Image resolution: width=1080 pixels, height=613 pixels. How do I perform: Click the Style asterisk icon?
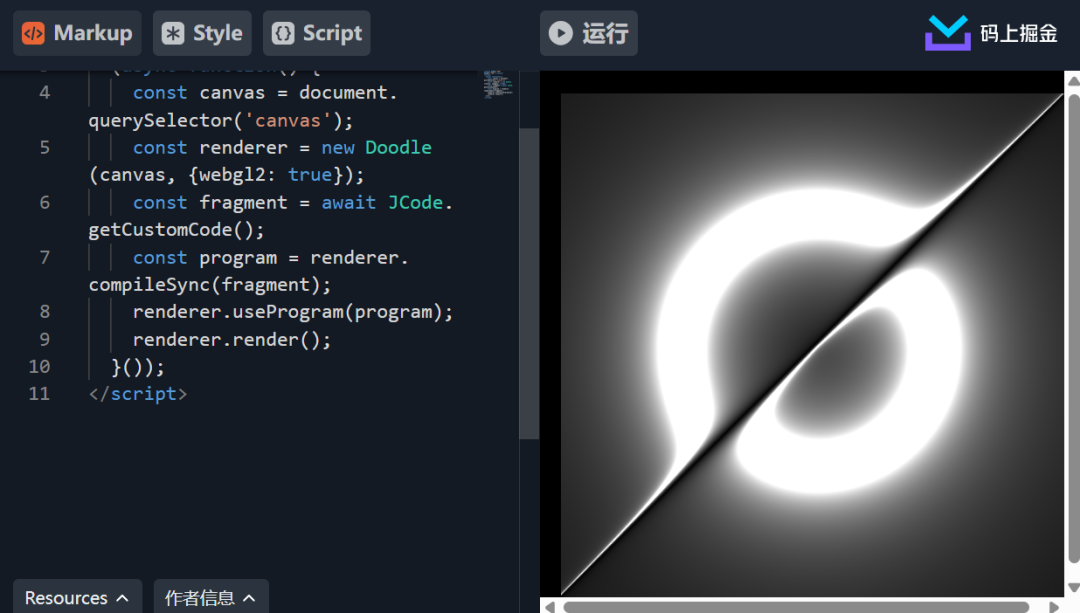(x=173, y=33)
